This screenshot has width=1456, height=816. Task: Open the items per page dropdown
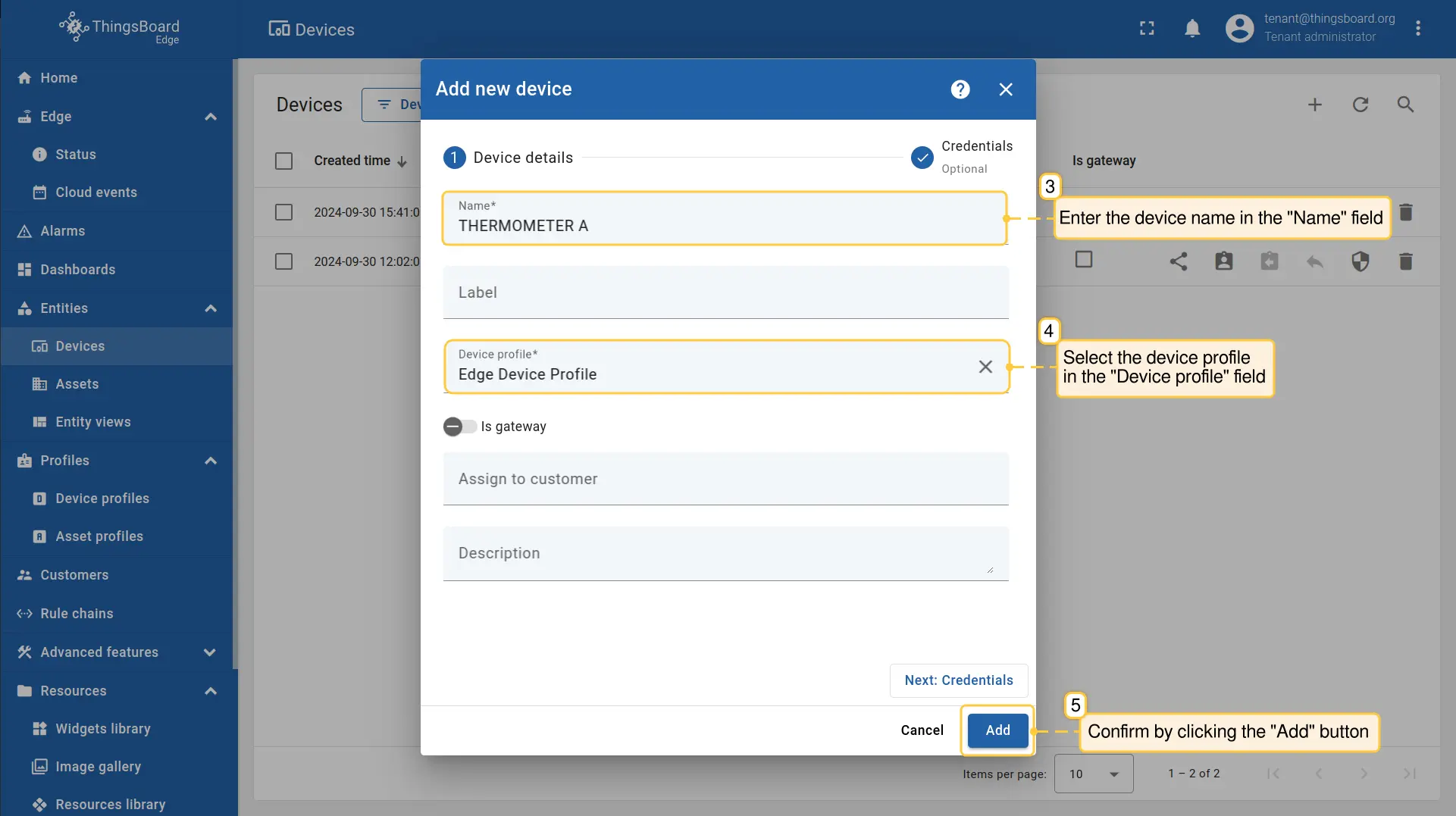click(1093, 774)
